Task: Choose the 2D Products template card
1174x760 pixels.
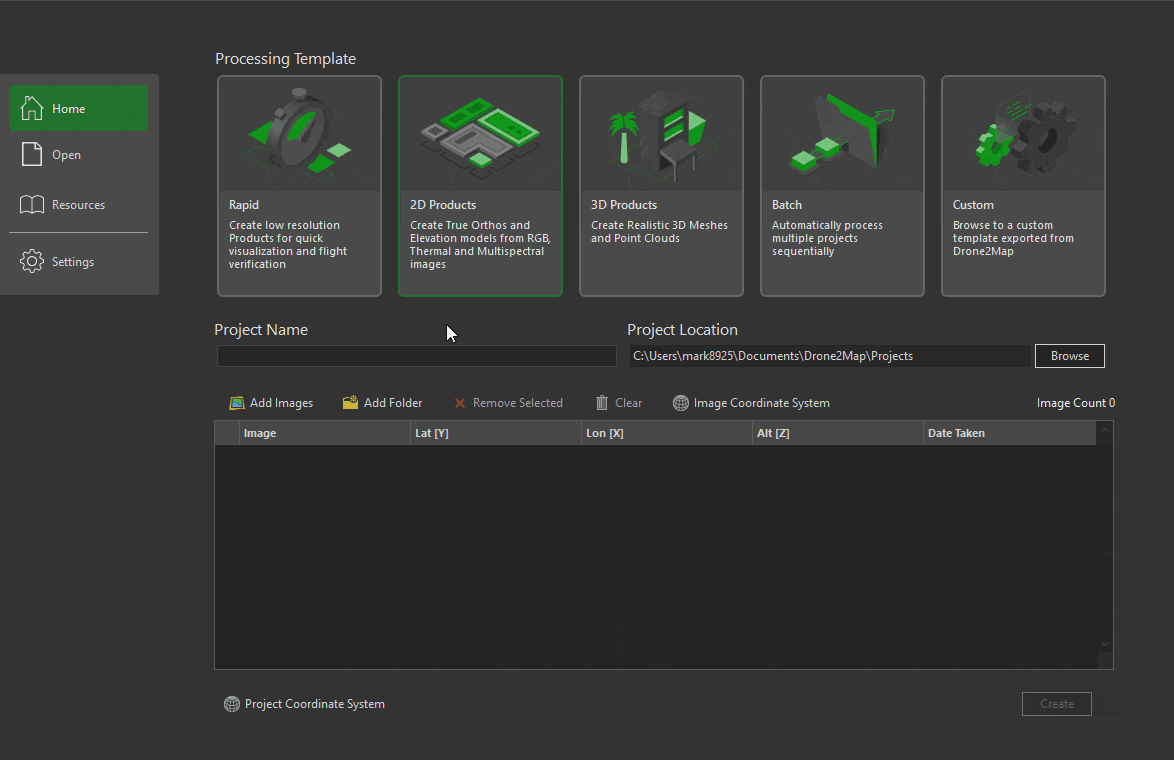Action: point(480,186)
